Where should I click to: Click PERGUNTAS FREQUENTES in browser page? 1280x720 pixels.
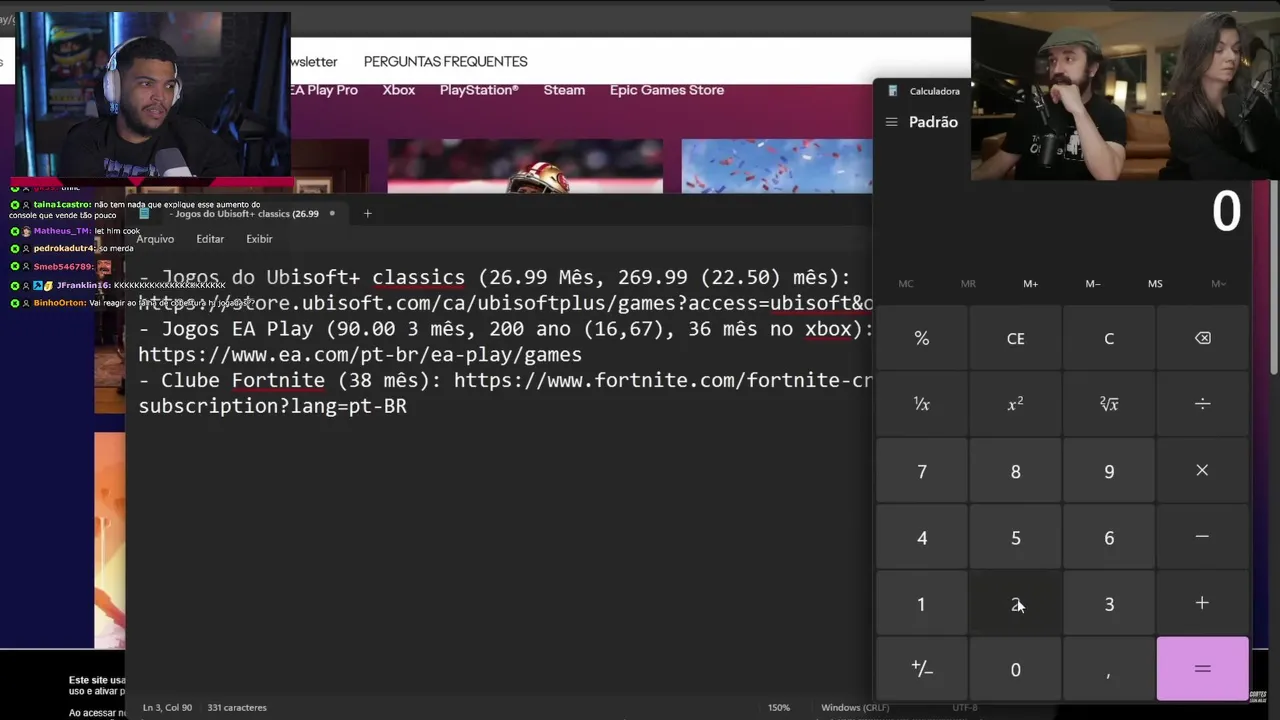tap(445, 61)
